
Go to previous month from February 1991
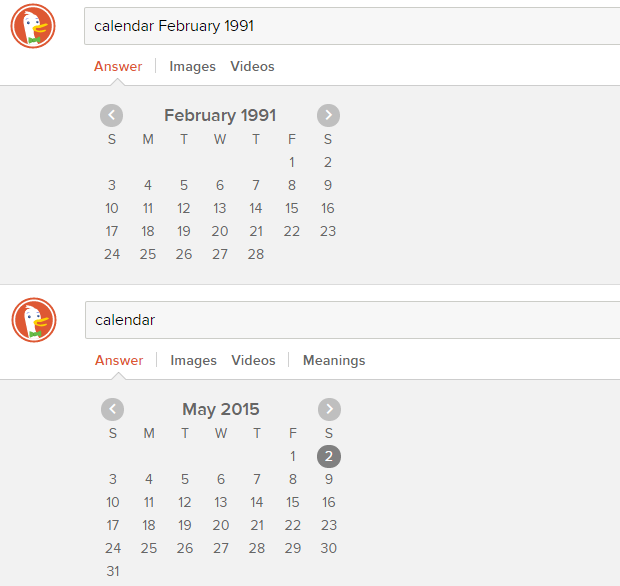(112, 115)
